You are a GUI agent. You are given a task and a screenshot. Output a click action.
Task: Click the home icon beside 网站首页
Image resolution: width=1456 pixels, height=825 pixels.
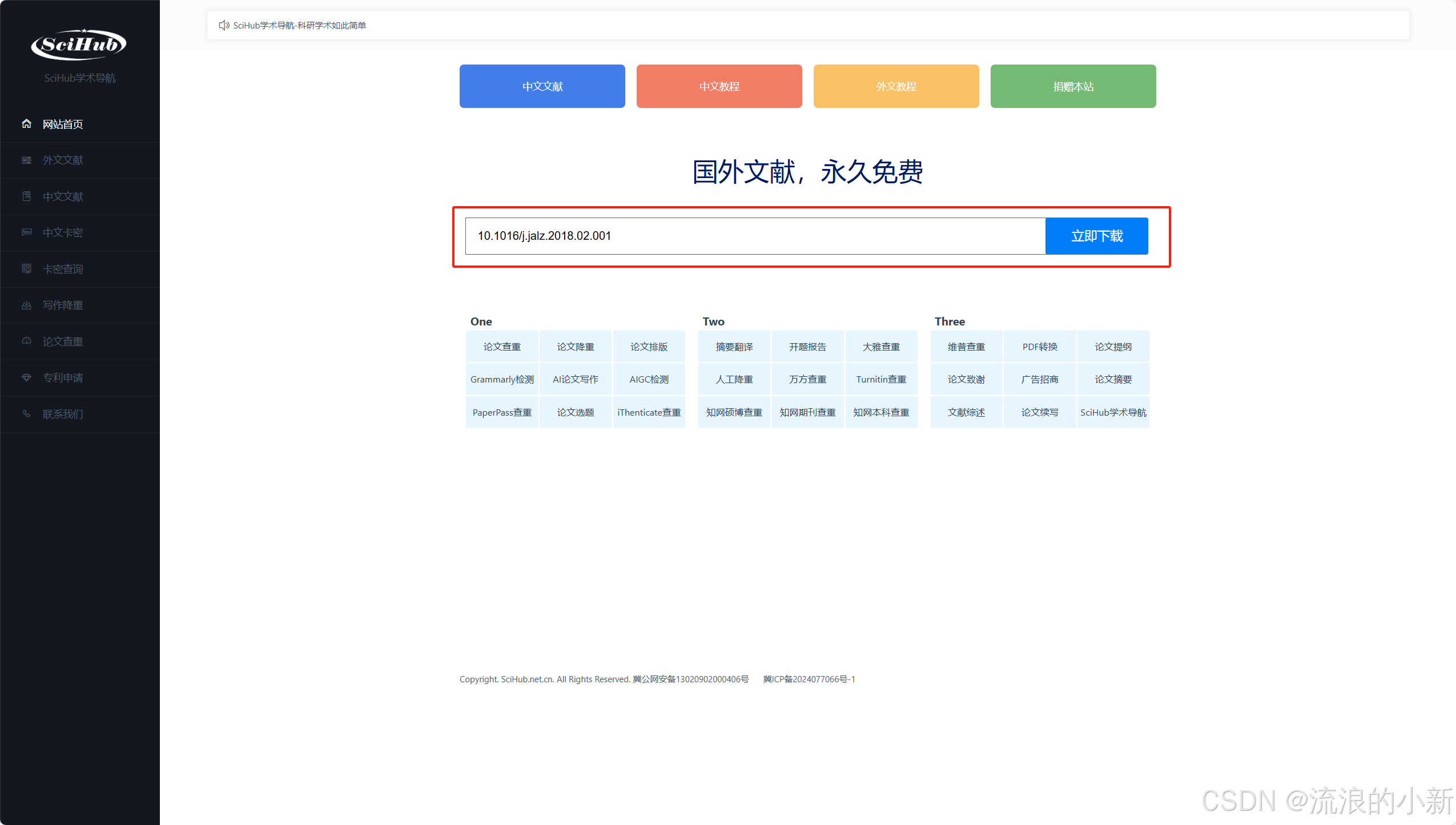point(26,124)
